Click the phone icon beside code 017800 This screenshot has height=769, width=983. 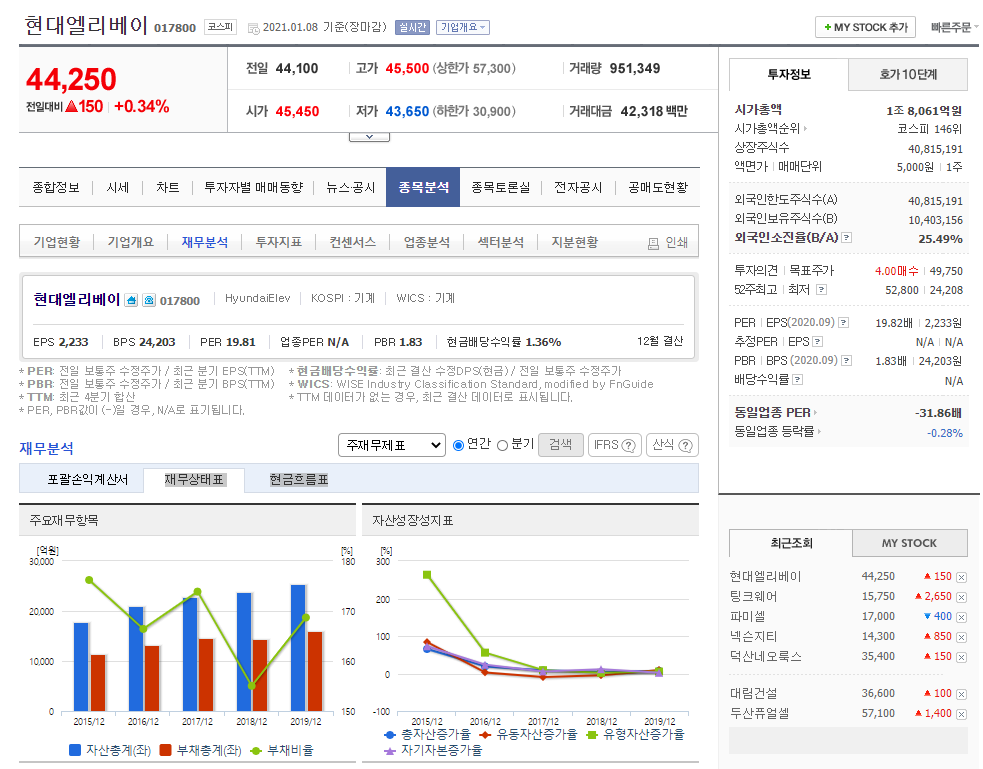pos(149,300)
